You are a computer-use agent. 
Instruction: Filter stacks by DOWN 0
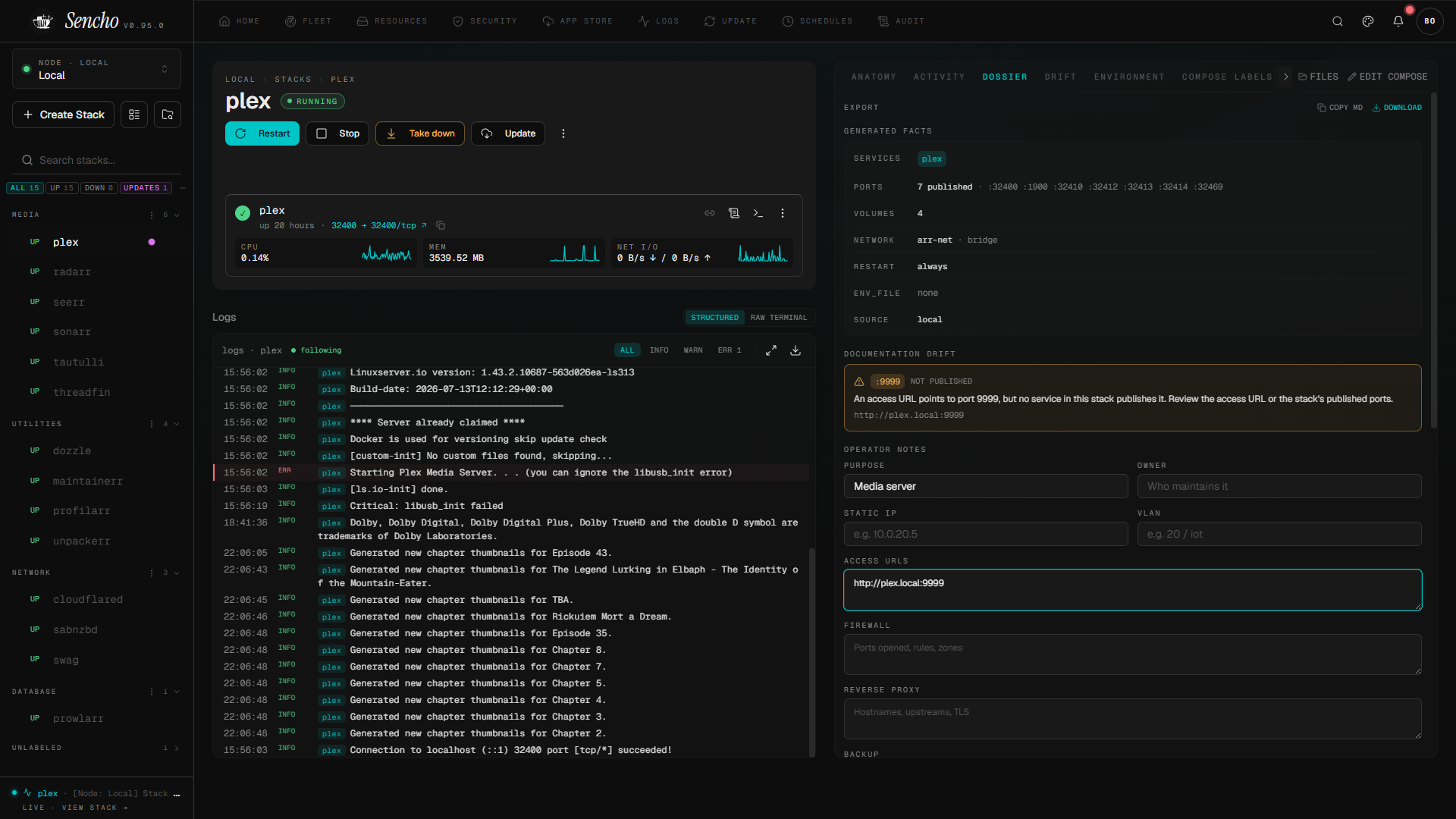coord(99,188)
